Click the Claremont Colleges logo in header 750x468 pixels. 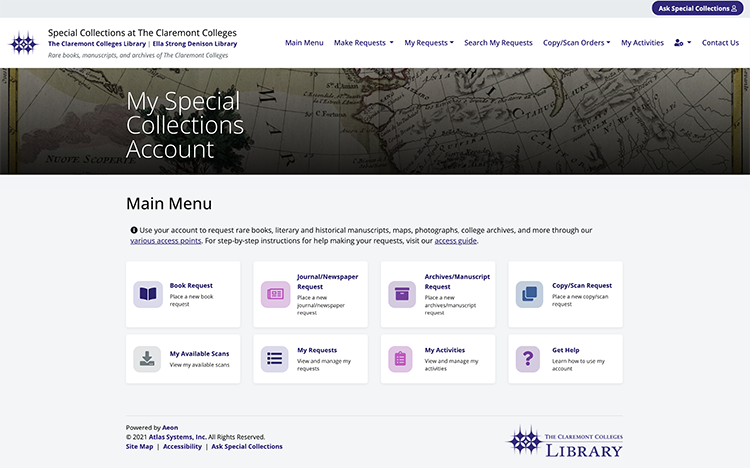click(23, 43)
